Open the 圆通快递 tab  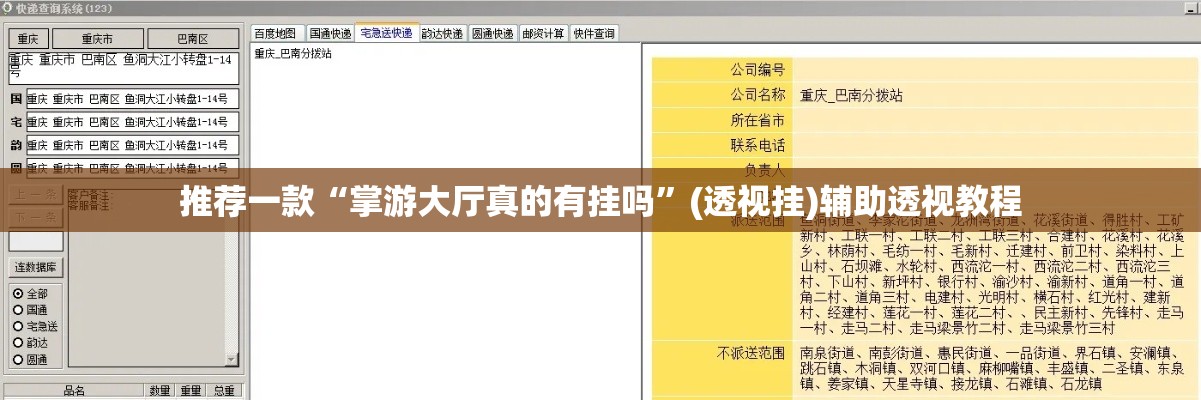tap(492, 33)
